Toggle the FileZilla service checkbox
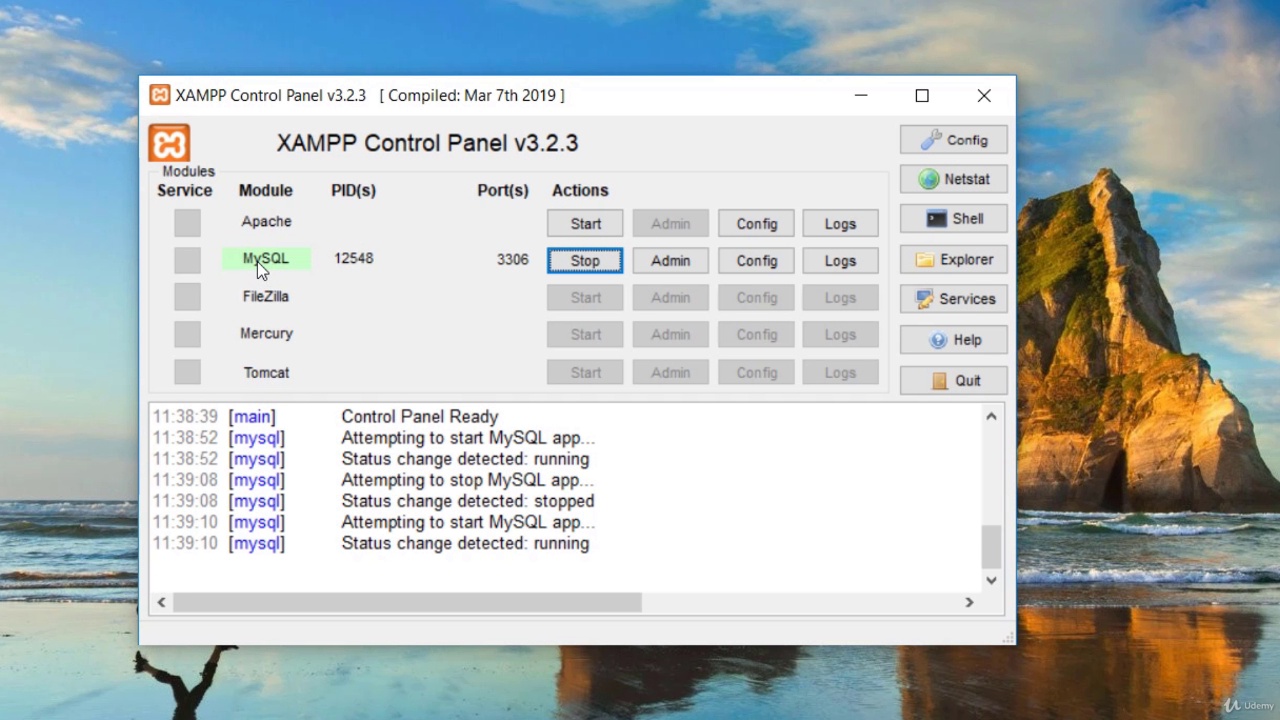This screenshot has height=720, width=1280. (x=187, y=297)
